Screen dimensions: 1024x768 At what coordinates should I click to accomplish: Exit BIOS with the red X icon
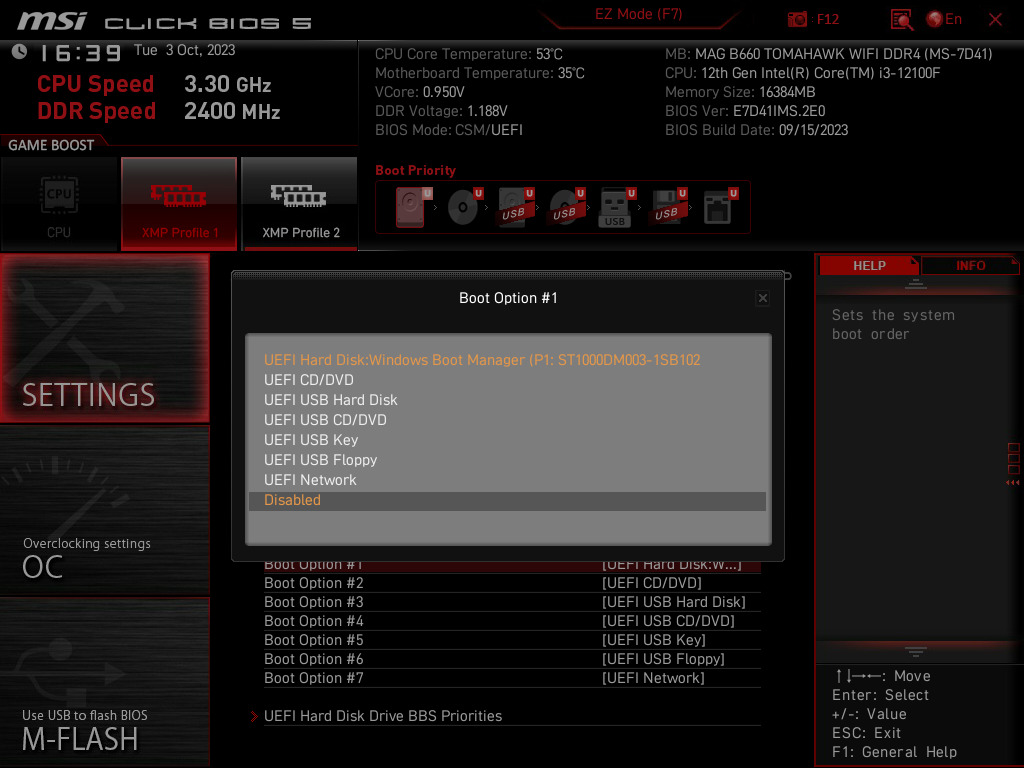click(995, 20)
